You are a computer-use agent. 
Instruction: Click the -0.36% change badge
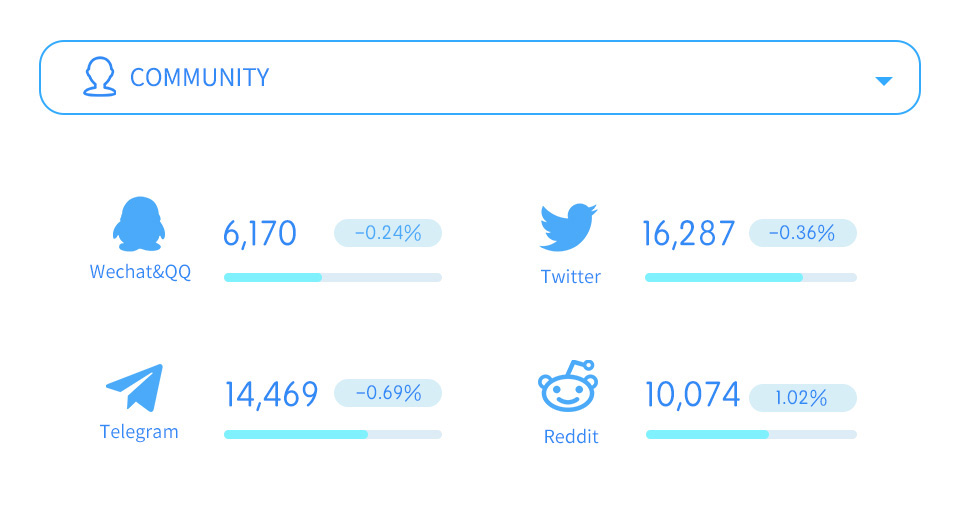coord(803,233)
